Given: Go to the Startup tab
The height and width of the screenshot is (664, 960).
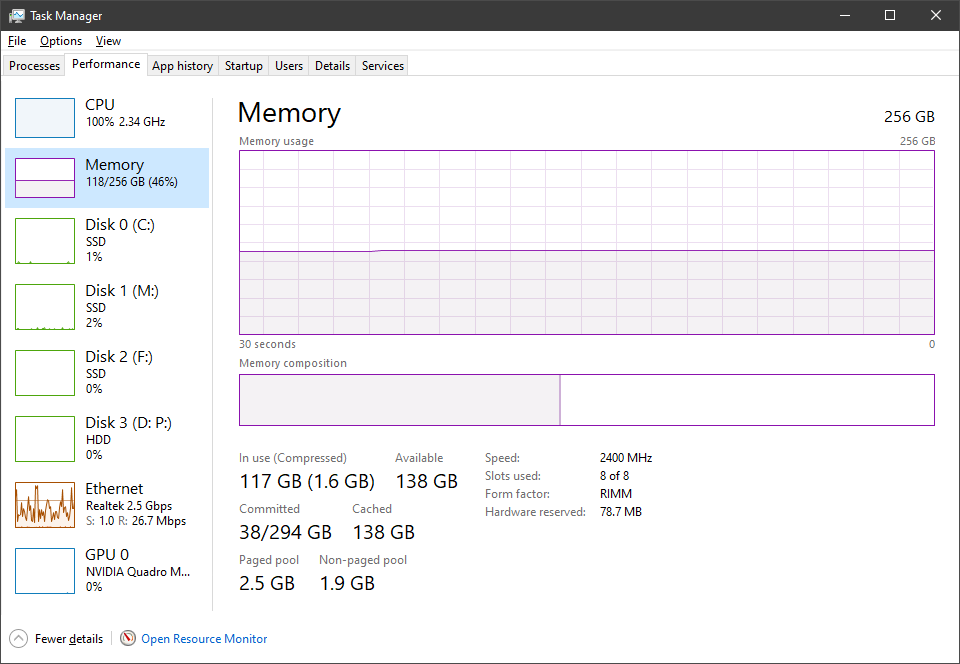Looking at the screenshot, I should [244, 65].
